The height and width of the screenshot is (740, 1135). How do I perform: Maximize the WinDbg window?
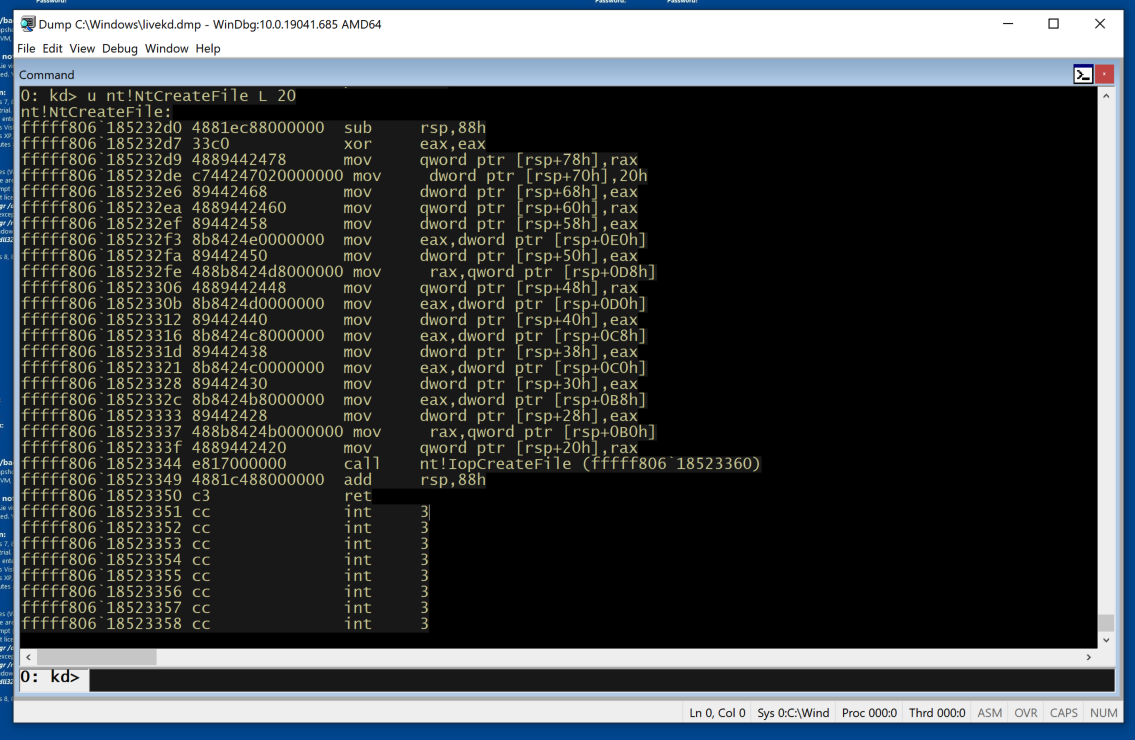click(1054, 24)
